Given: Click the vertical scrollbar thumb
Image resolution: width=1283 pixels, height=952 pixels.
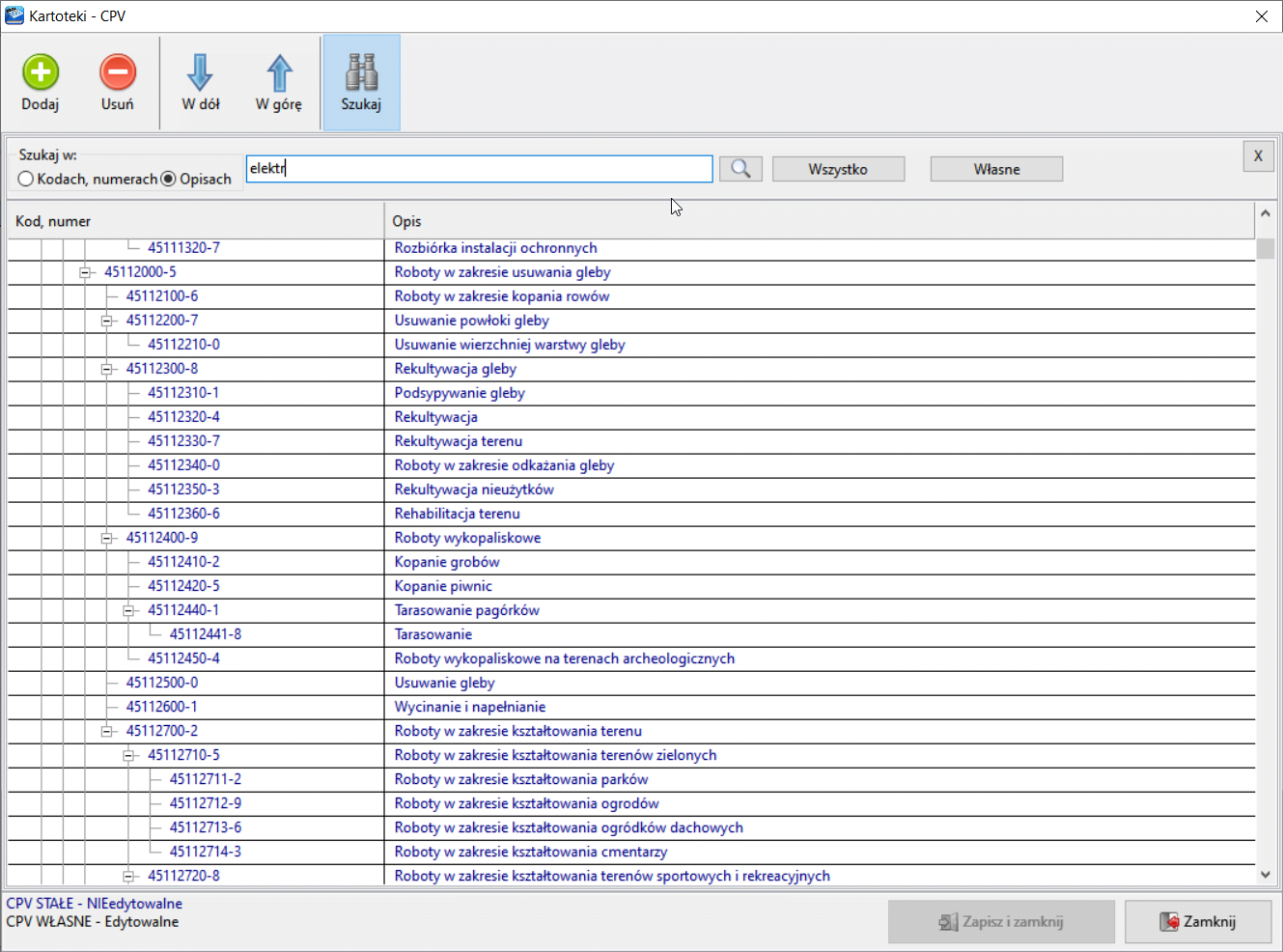Looking at the screenshot, I should point(1266,248).
